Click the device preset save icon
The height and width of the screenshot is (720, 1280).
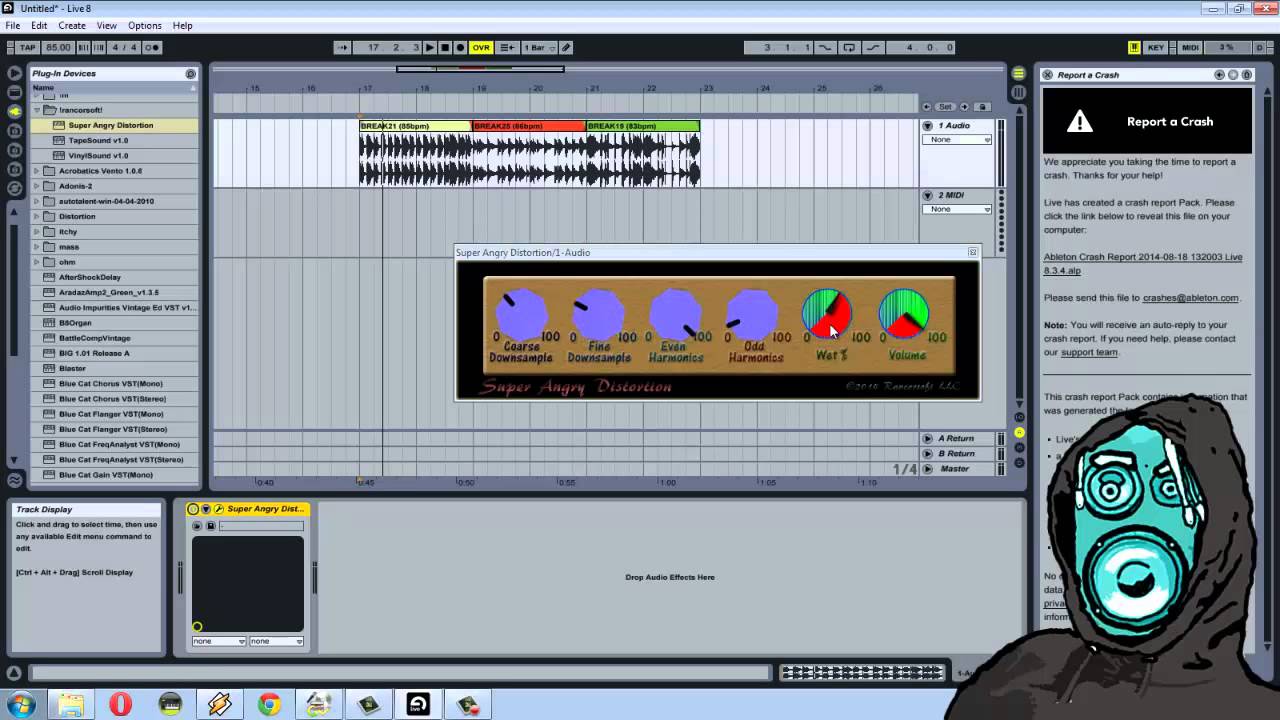click(210, 526)
